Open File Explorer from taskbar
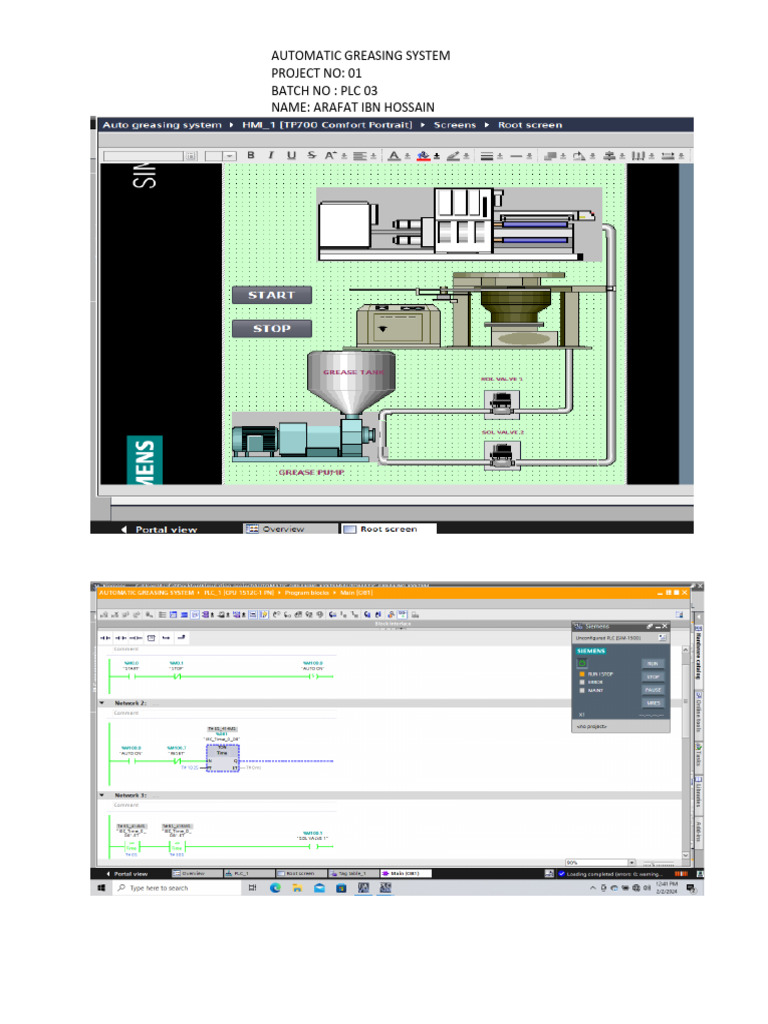The width and height of the screenshot is (768, 1024). click(x=297, y=888)
